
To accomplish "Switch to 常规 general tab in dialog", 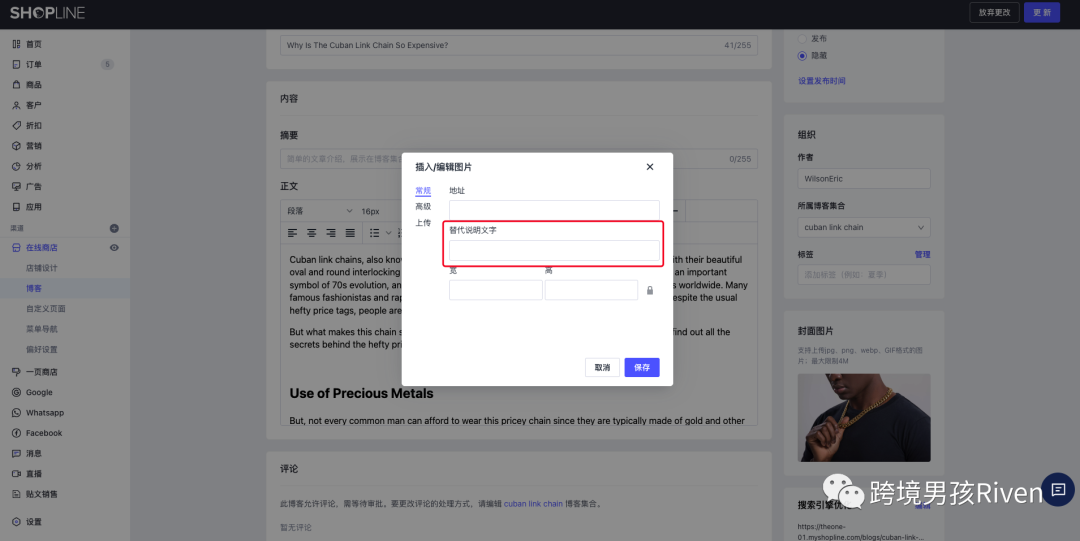I will (x=423, y=191).
